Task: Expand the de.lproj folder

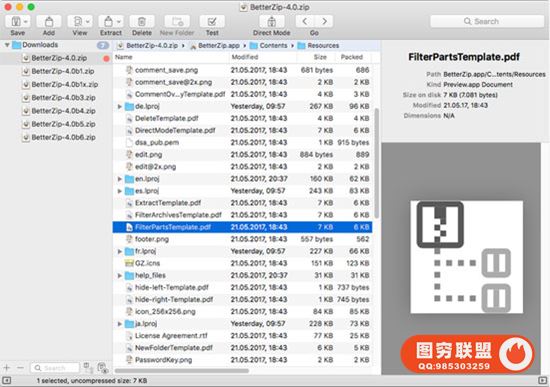Action: (x=120, y=106)
